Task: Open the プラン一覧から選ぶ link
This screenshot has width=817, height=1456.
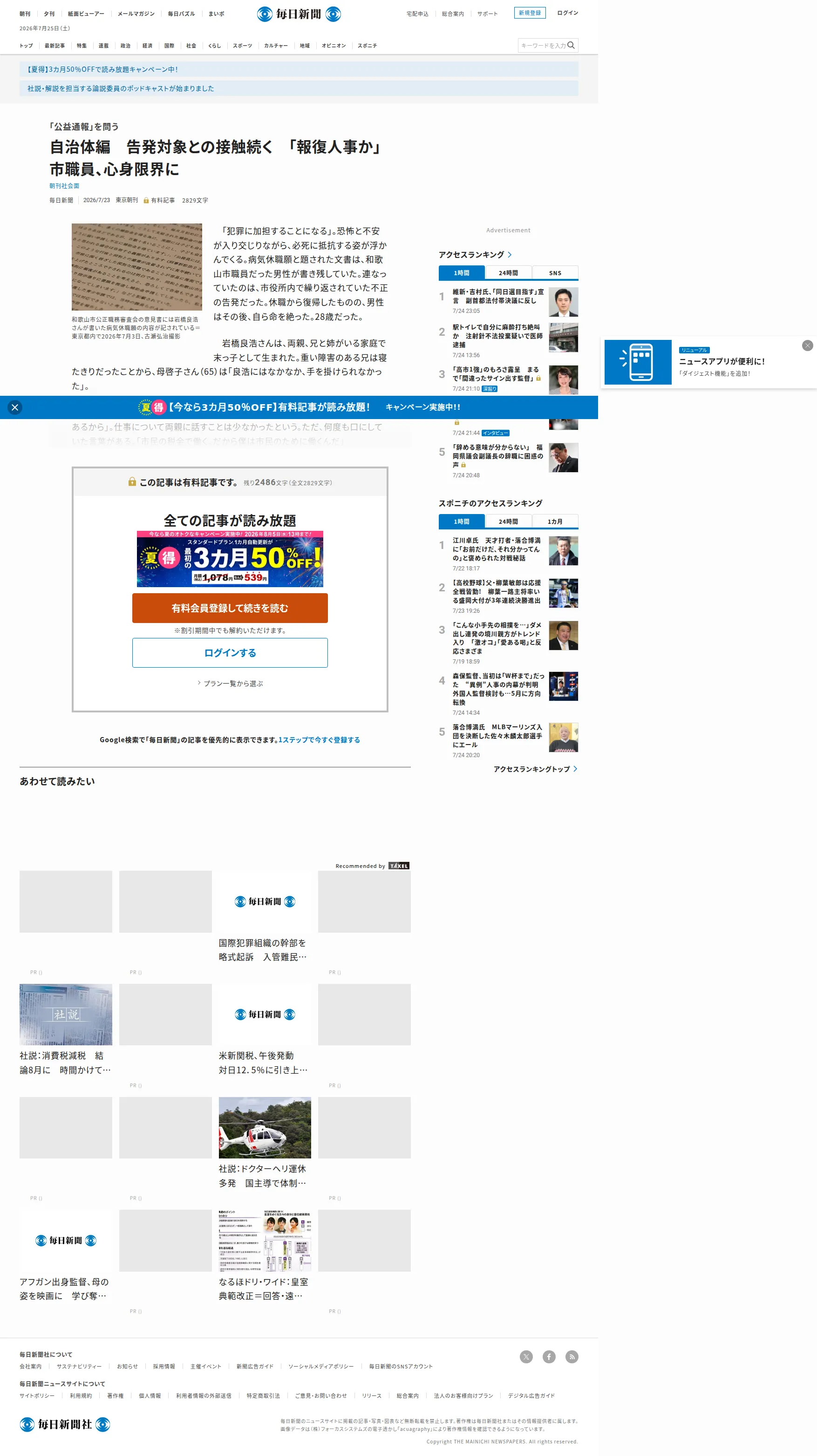Action: coord(233,684)
